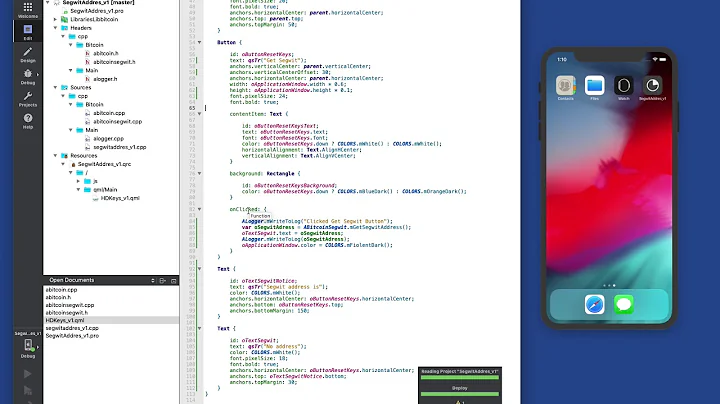This screenshot has width=720, height=404.
Task: Open SegwitAddres_v1.pro in project tree
Action: (x=96, y=11)
